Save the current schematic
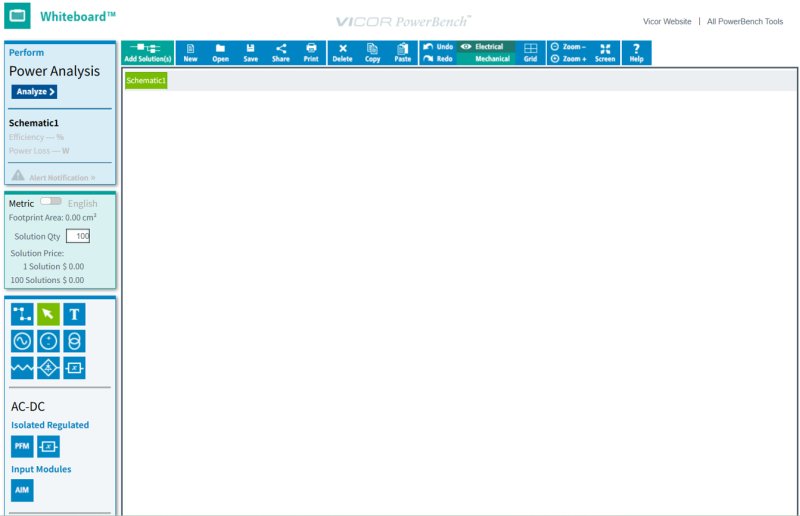Image resolution: width=800 pixels, height=516 pixels. point(251,53)
